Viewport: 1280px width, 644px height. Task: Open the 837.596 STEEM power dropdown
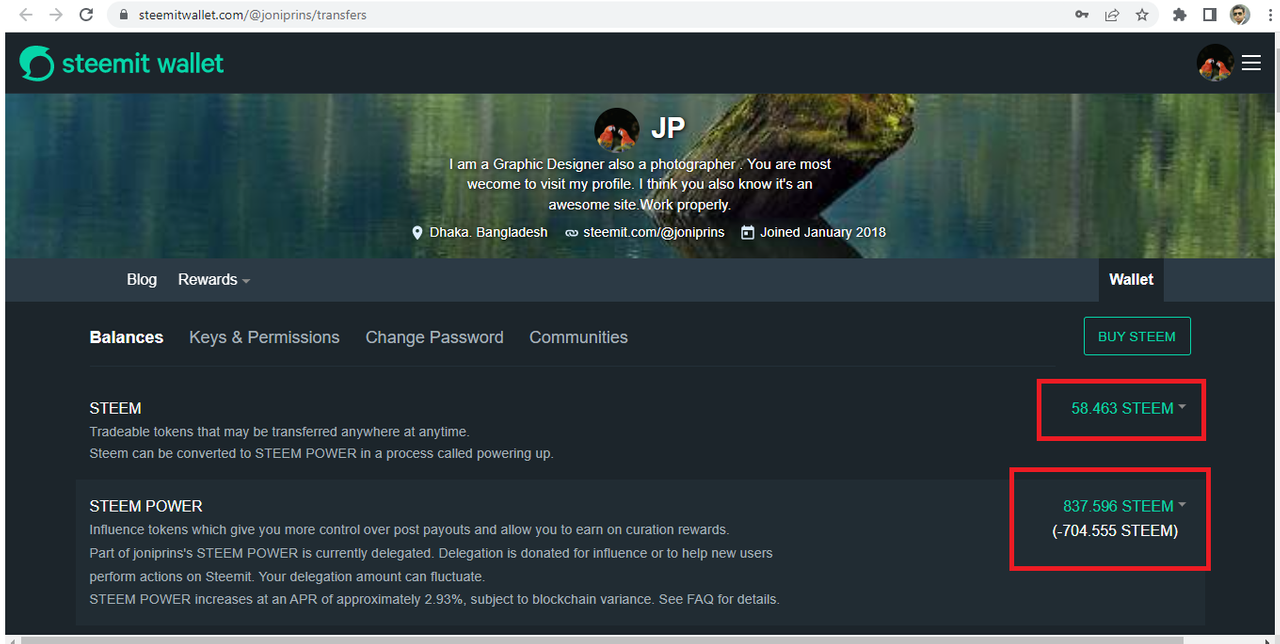[x=1124, y=506]
